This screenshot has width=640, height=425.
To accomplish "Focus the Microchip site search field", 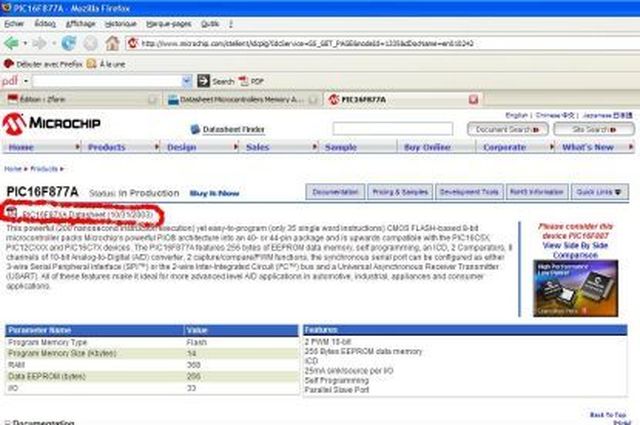I will pyautogui.click(x=393, y=129).
